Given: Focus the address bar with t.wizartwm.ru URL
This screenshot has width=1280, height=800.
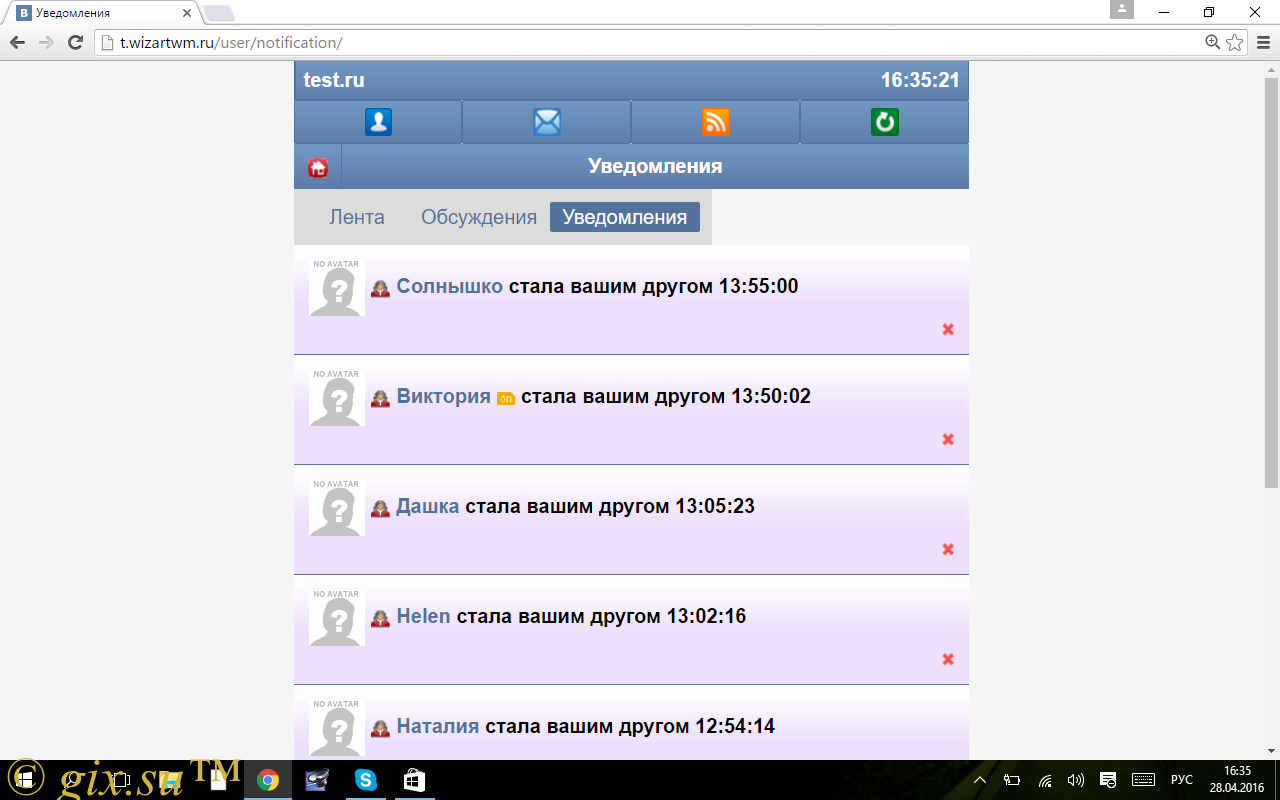Looking at the screenshot, I should 650,42.
